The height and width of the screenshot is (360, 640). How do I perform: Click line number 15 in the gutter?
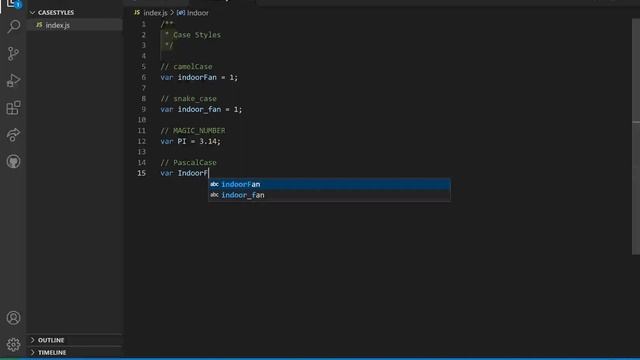[x=141, y=173]
